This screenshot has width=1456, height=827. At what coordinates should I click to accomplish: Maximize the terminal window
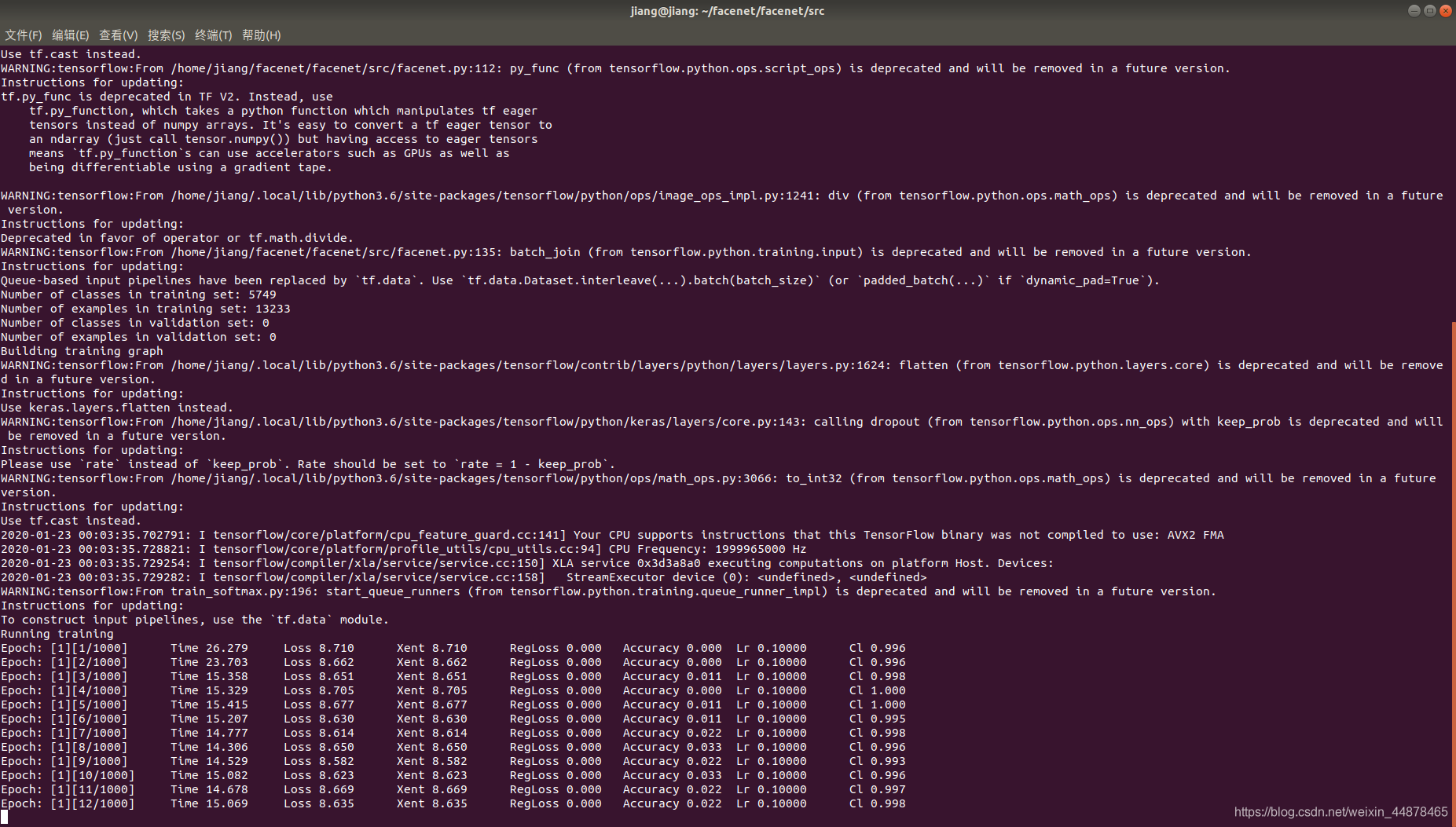[x=1429, y=11]
